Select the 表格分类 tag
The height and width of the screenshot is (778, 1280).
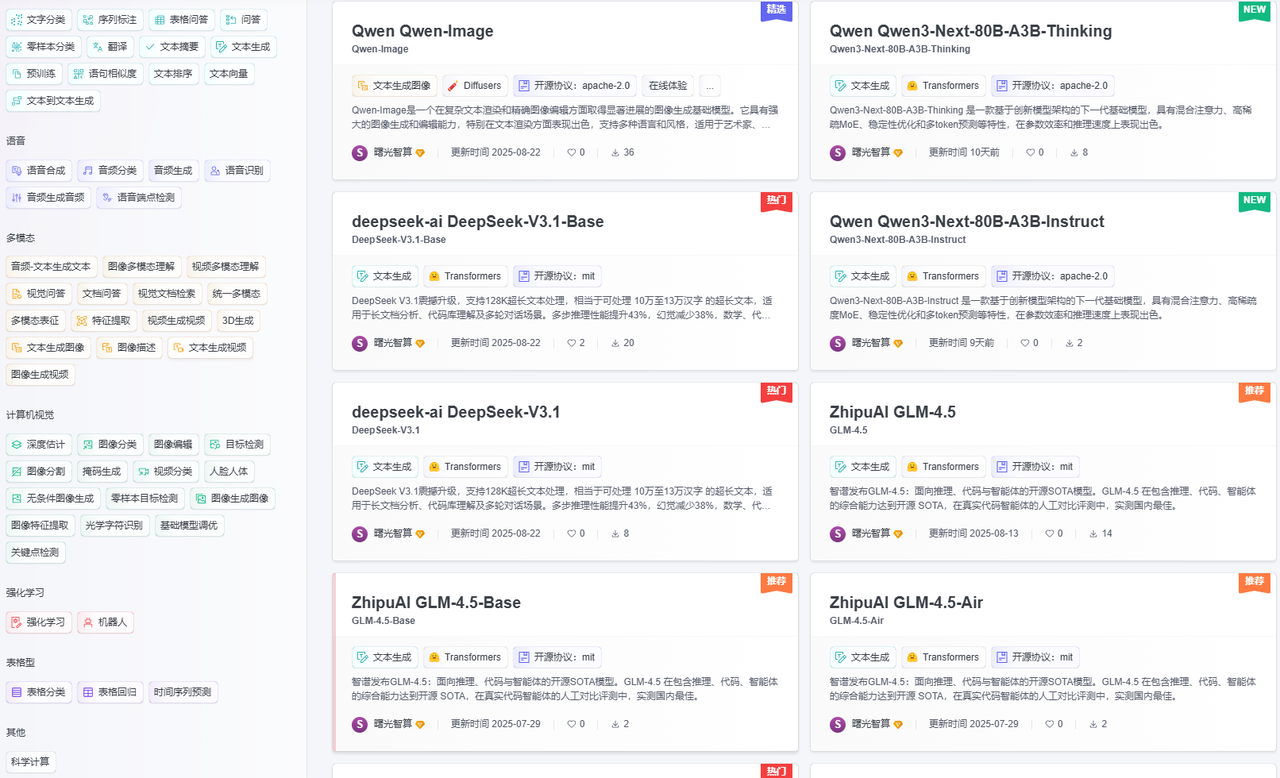point(39,692)
